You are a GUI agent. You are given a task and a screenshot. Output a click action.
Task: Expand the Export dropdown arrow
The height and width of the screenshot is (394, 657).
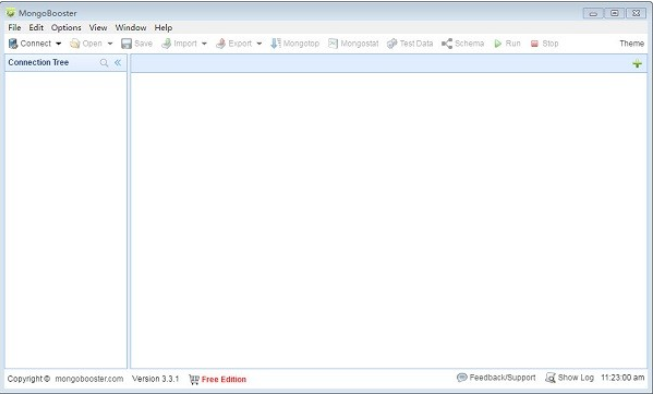tap(259, 44)
